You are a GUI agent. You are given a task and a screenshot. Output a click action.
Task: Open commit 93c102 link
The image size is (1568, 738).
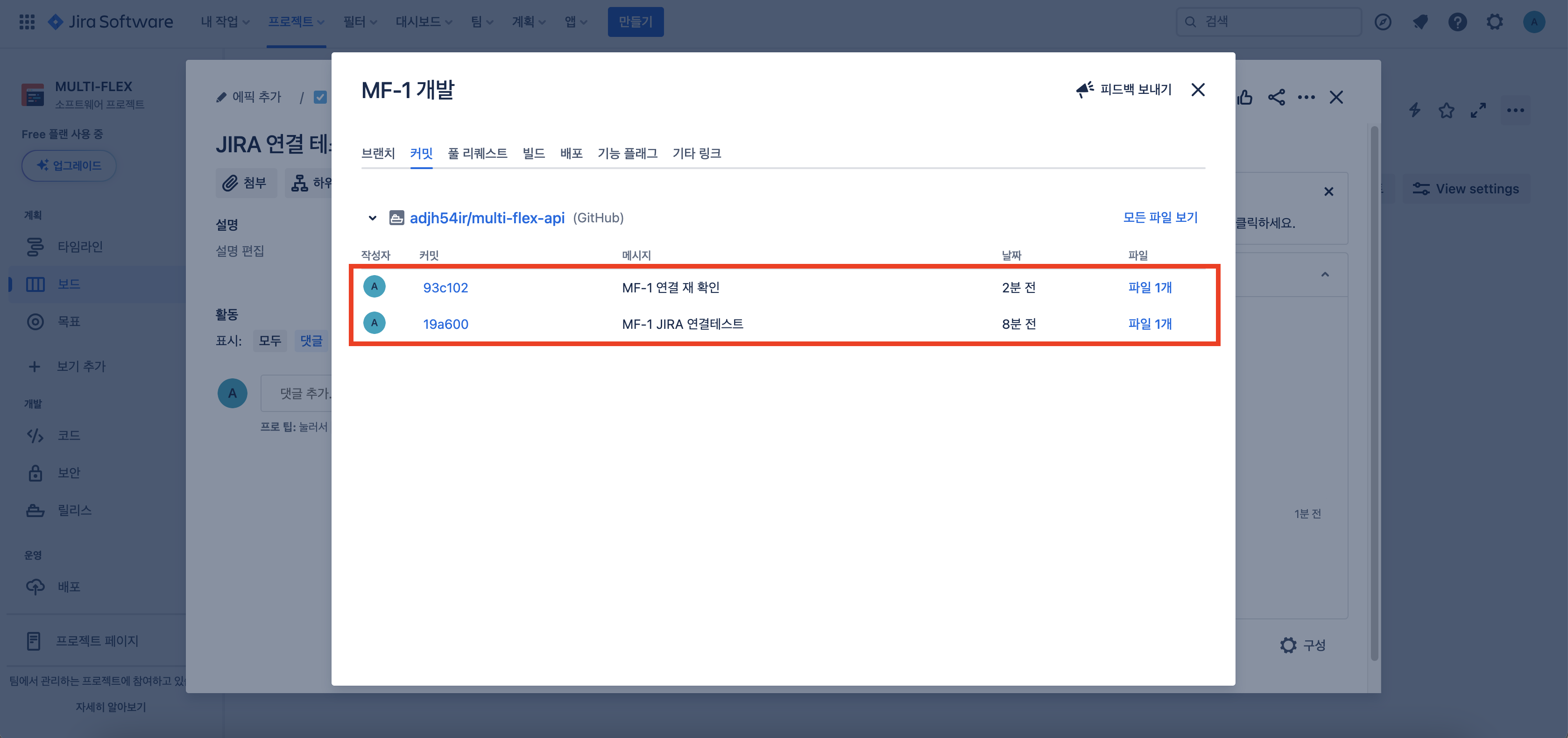click(445, 287)
